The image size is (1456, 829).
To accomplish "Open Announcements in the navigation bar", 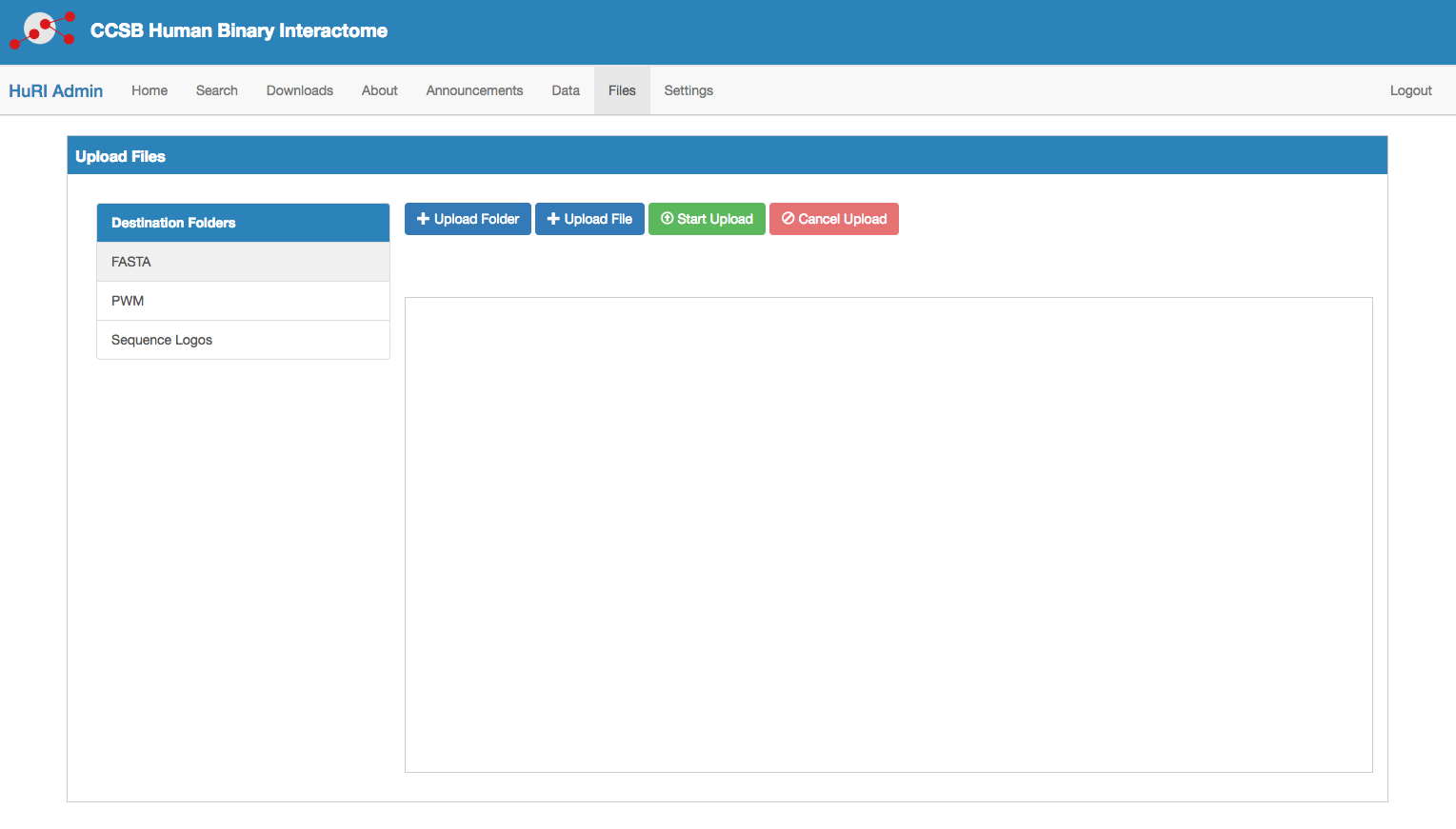I will click(x=474, y=90).
